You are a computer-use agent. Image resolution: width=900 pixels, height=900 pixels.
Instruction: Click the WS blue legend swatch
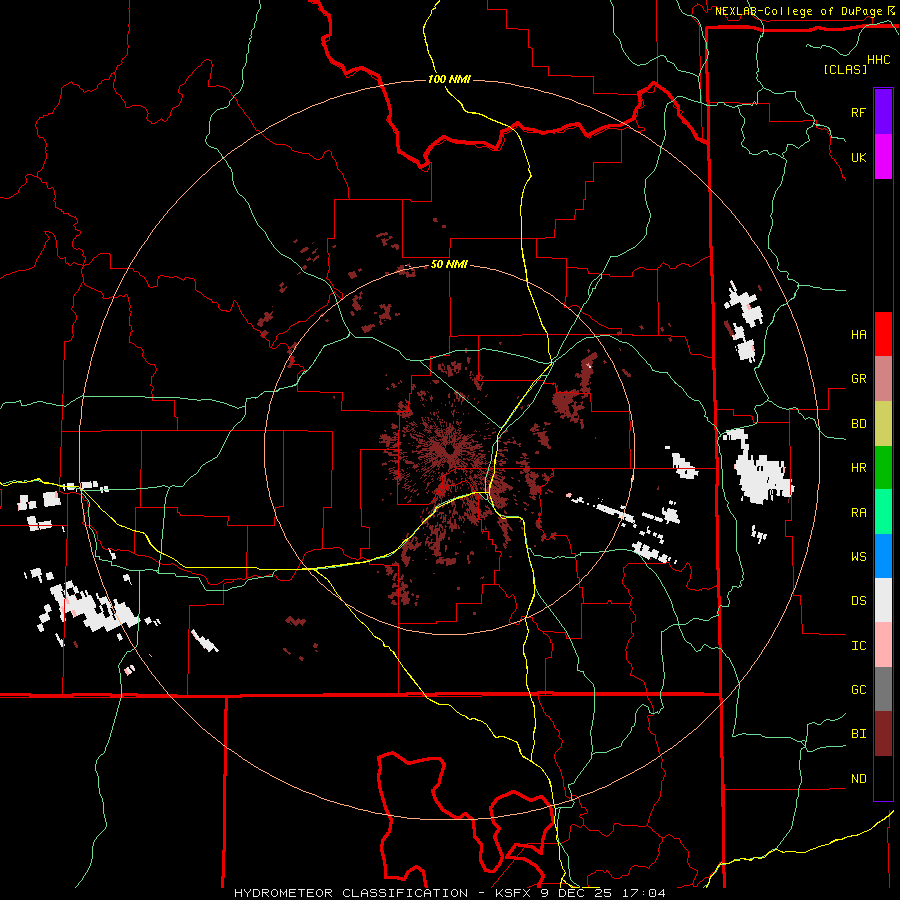pyautogui.click(x=883, y=556)
